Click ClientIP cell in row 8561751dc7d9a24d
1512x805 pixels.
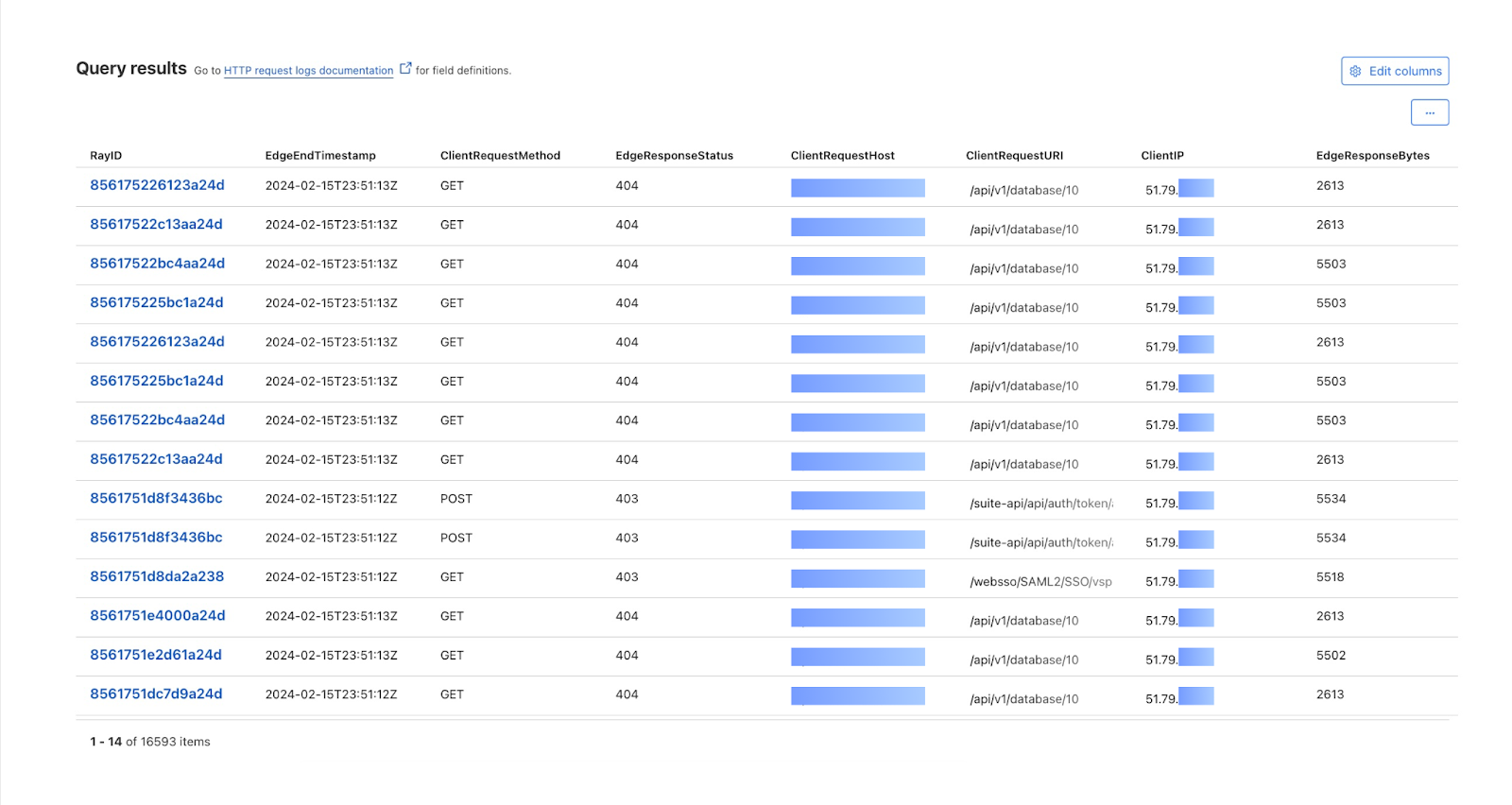coord(1179,697)
